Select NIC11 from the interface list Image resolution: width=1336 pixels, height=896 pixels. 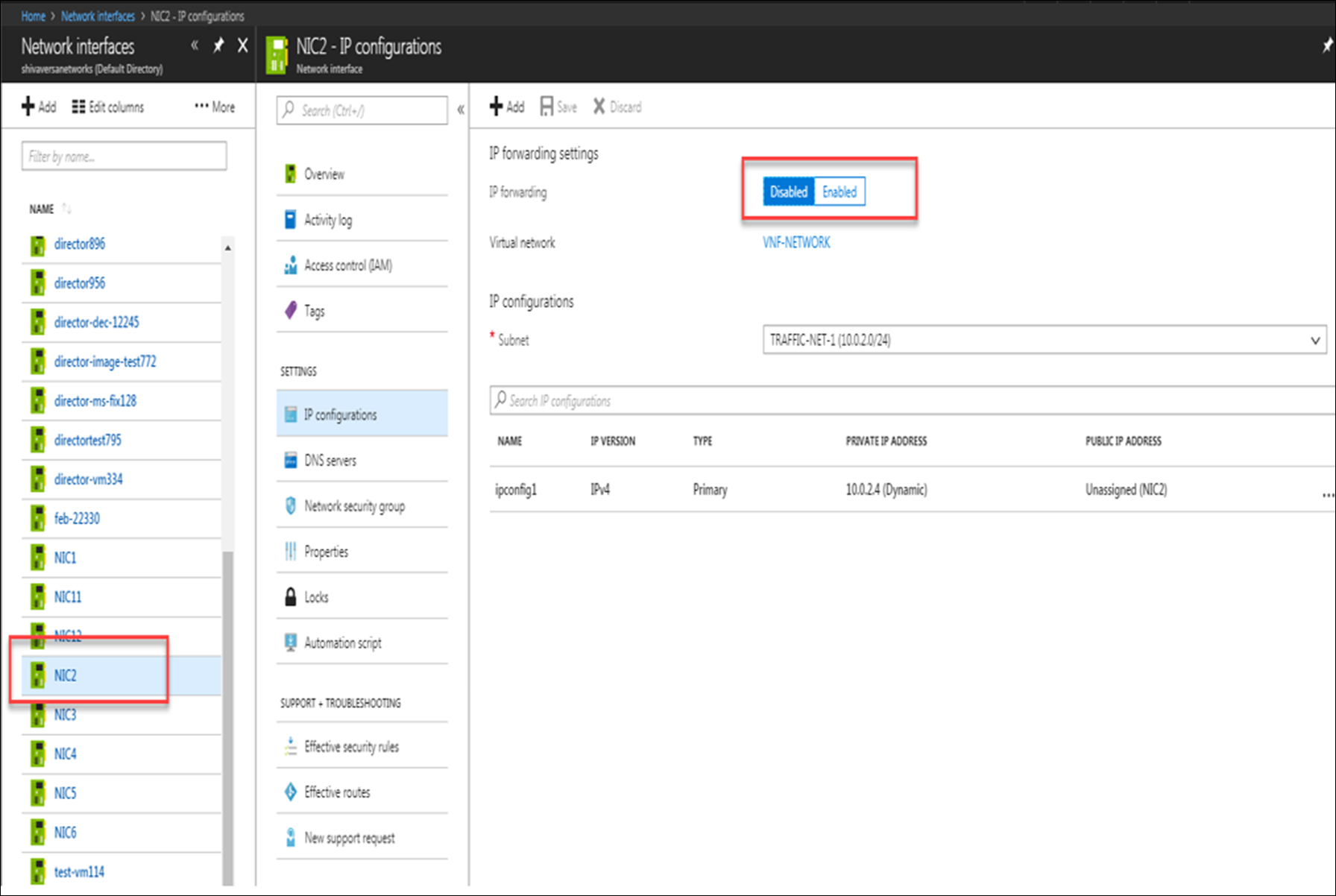(x=68, y=596)
